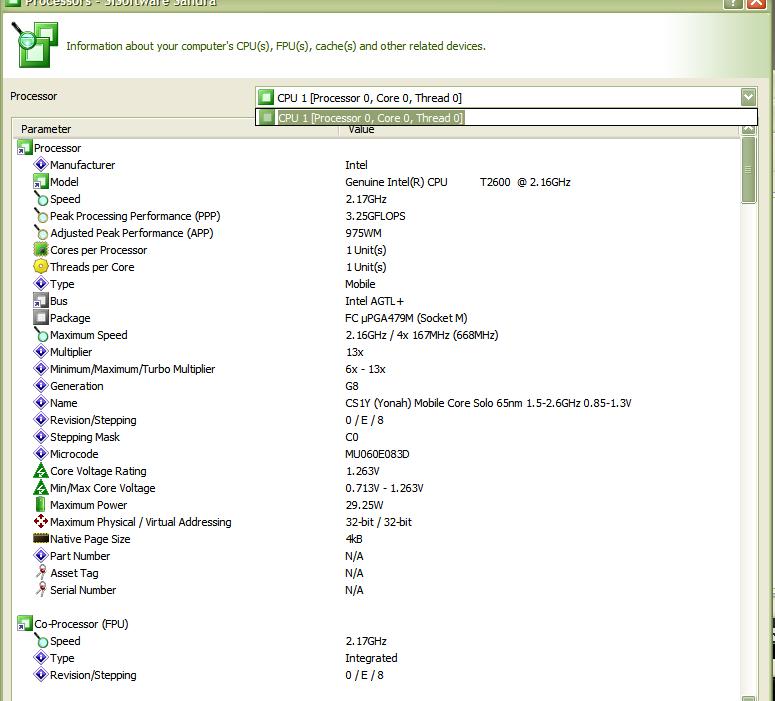The height and width of the screenshot is (701, 775).
Task: Click Adjusted Peak Performance icon
Action: click(x=41, y=232)
